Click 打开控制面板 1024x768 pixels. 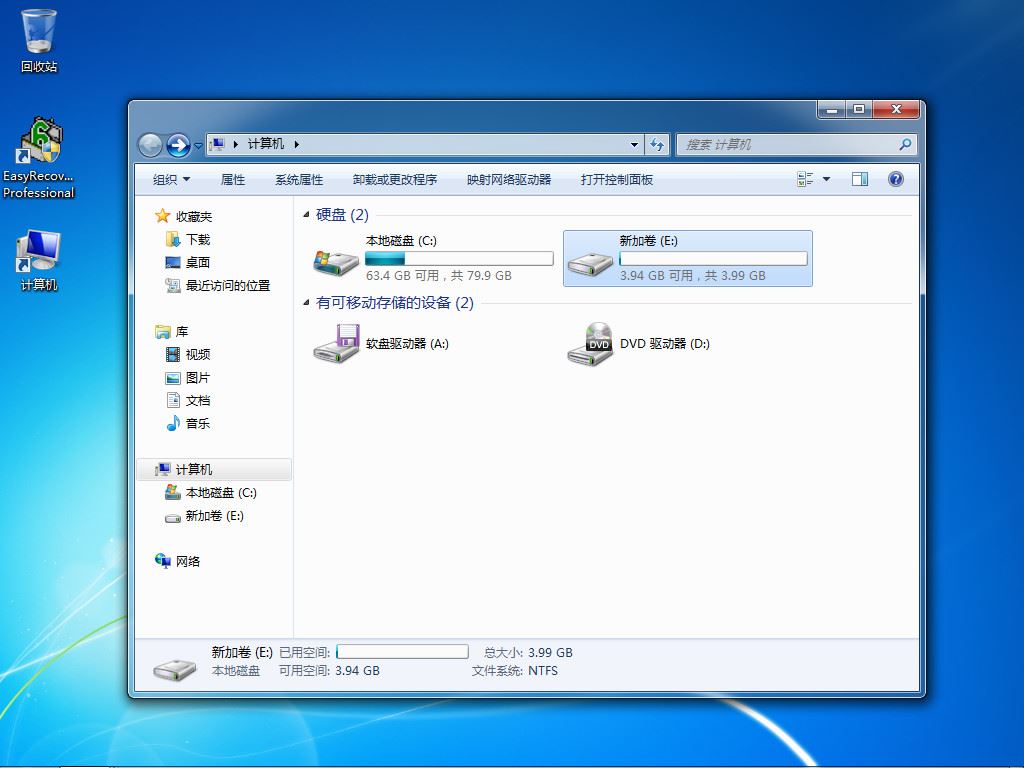tap(616, 180)
